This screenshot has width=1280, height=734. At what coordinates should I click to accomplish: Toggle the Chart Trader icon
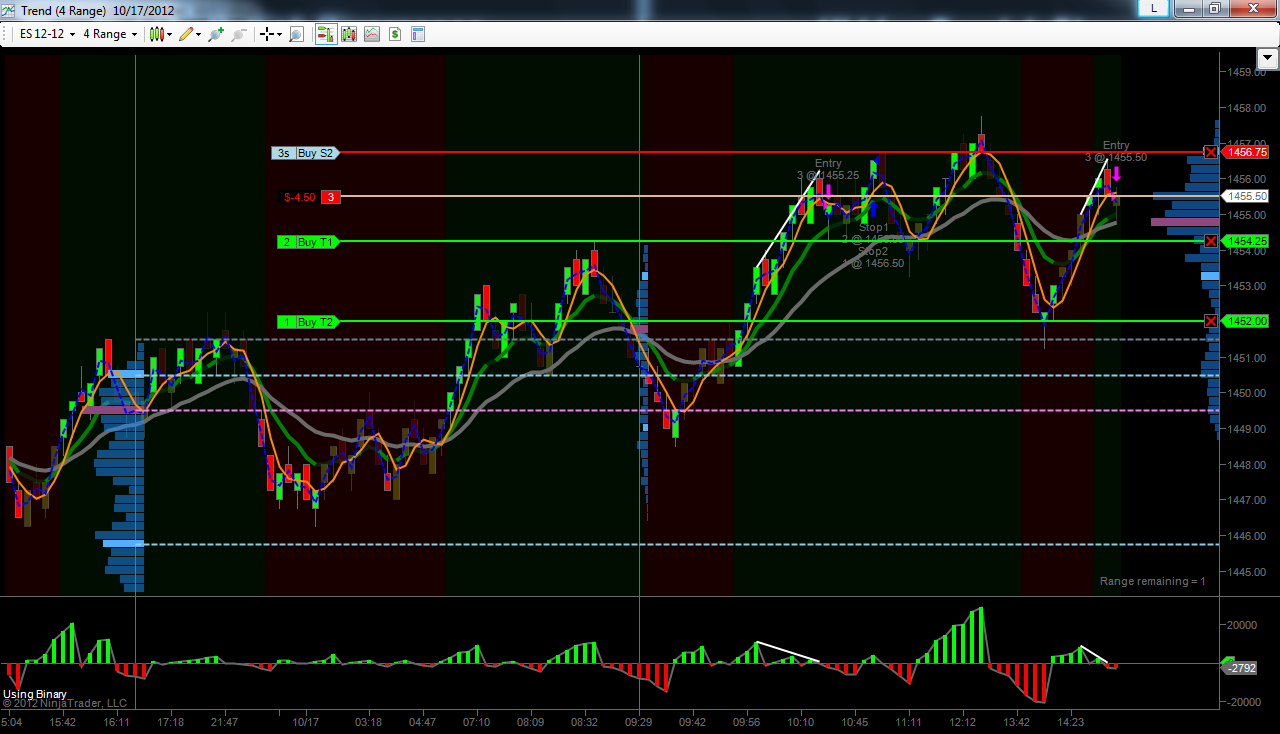[x=326, y=34]
